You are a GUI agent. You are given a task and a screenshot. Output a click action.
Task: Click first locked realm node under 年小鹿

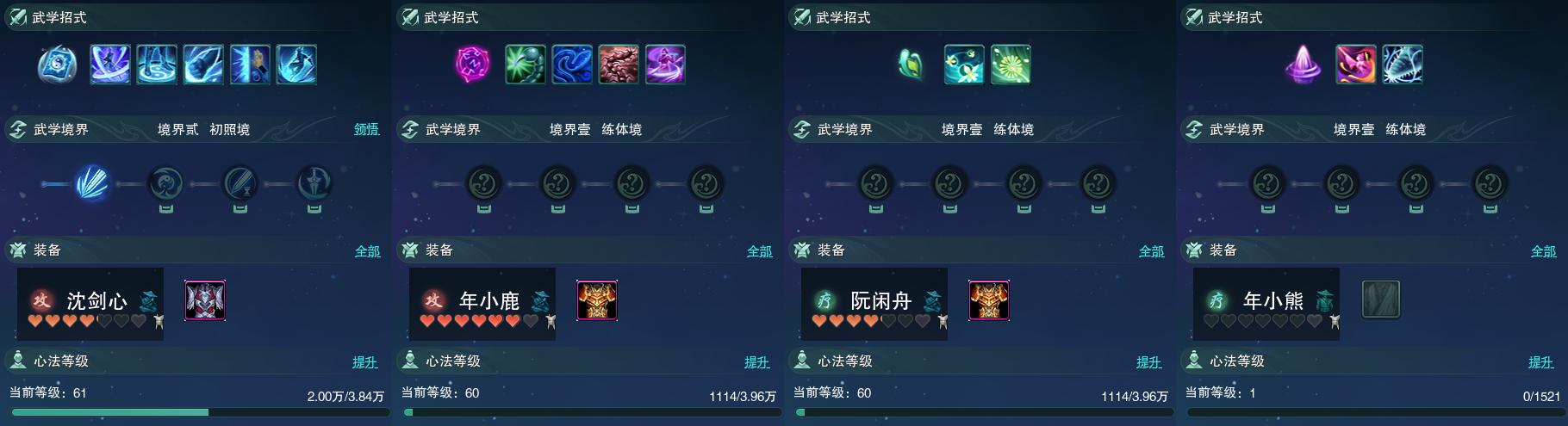click(484, 183)
